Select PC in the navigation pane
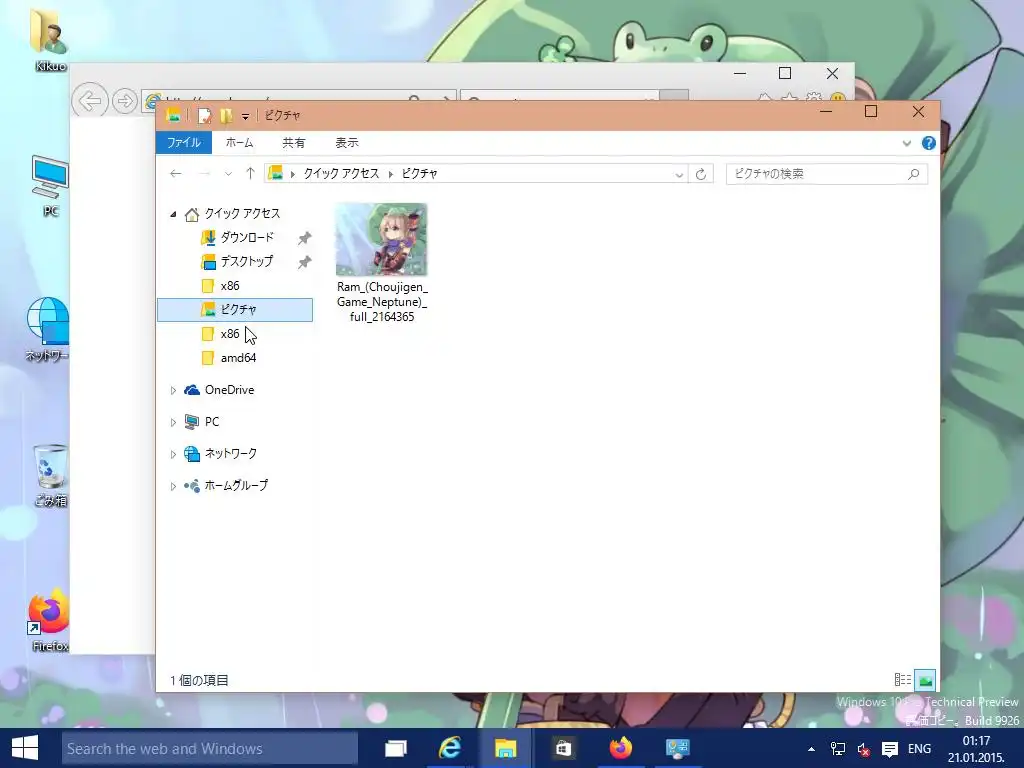The height and width of the screenshot is (768, 1024). (212, 422)
